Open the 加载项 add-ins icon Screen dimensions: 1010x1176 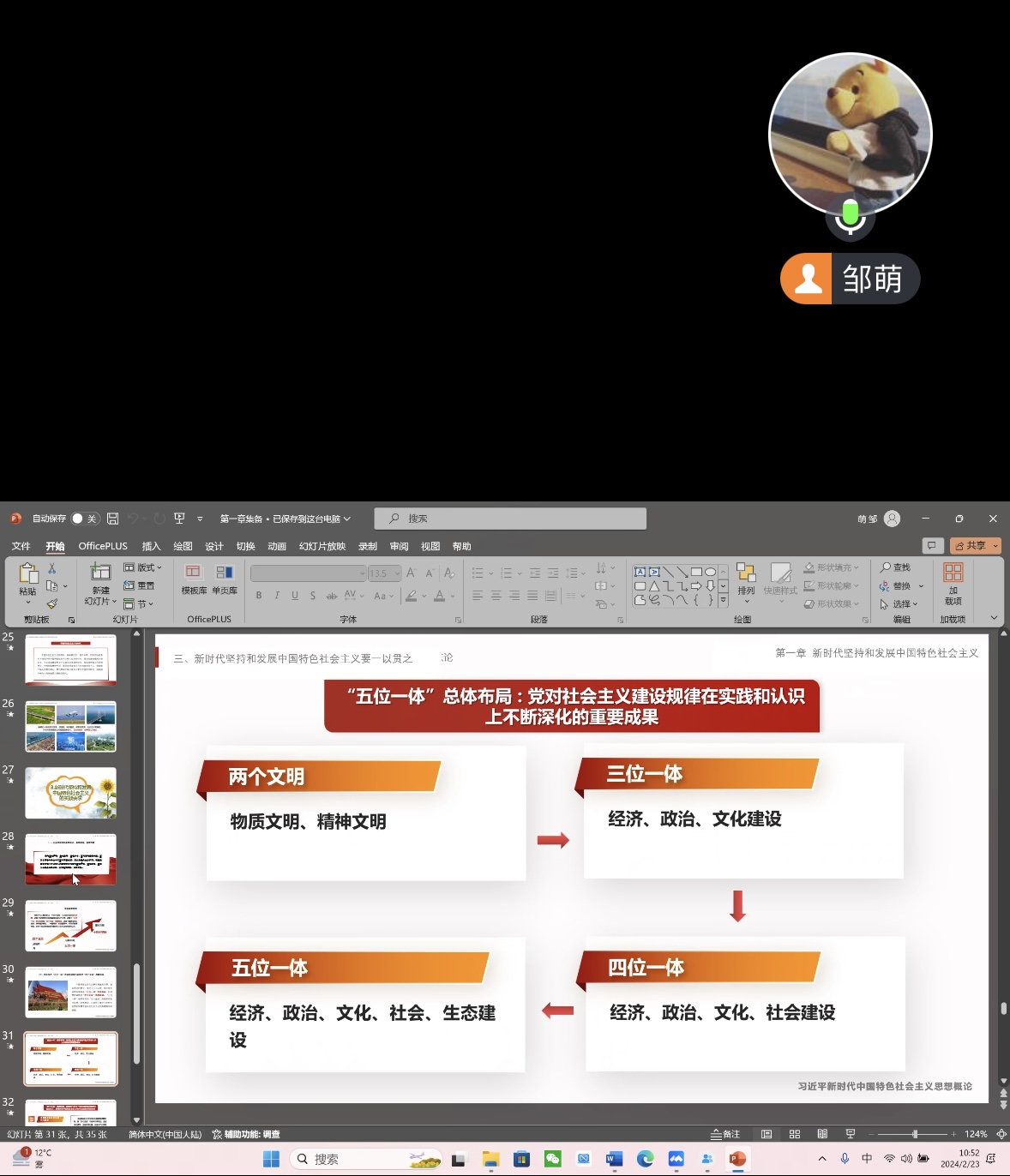953,582
